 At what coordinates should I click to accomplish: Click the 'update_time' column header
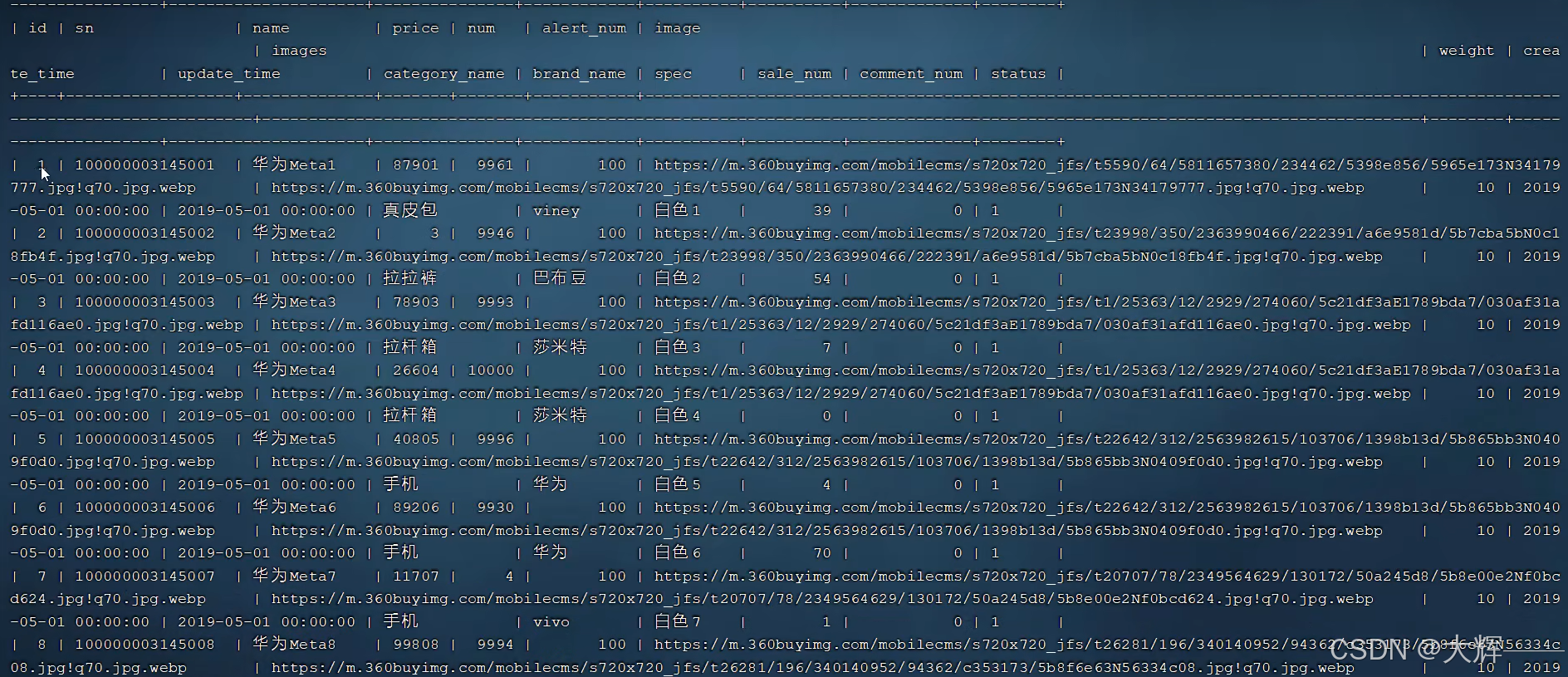(x=229, y=74)
